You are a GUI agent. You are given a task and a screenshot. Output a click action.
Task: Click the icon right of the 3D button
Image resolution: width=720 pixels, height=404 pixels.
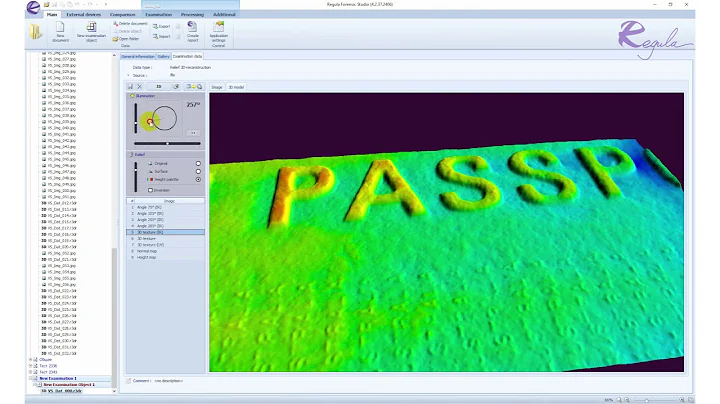tap(176, 86)
